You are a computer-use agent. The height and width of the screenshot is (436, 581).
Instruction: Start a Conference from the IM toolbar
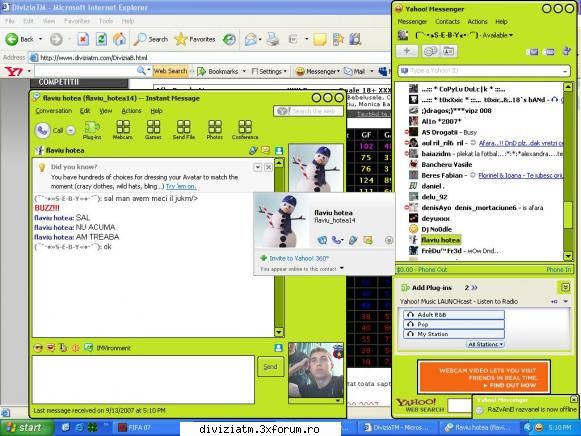pyautogui.click(x=245, y=130)
